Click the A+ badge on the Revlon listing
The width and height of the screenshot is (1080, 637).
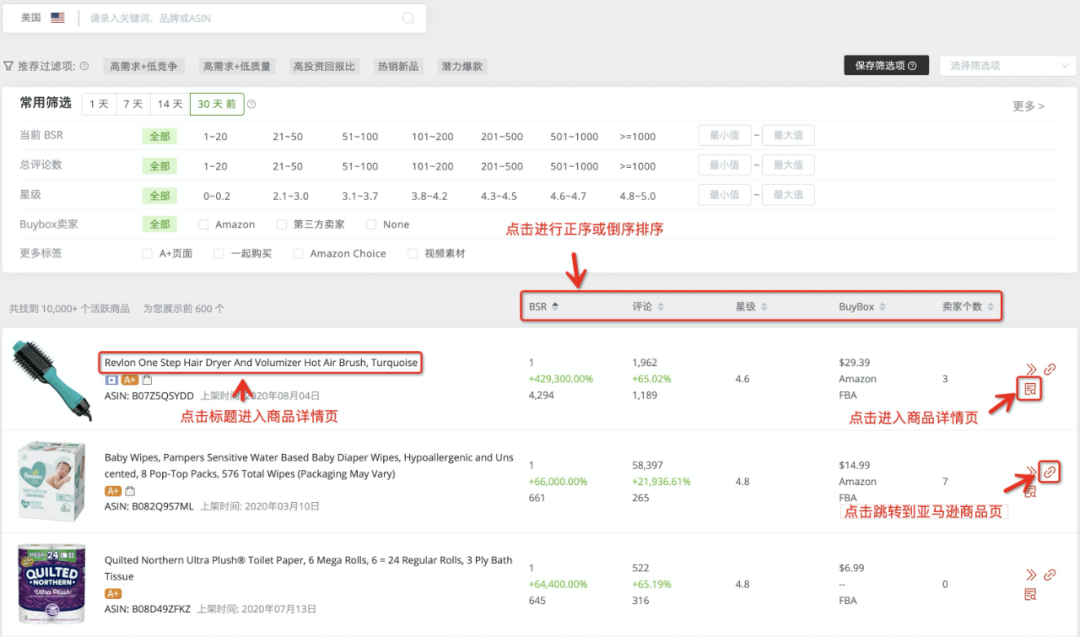point(128,380)
